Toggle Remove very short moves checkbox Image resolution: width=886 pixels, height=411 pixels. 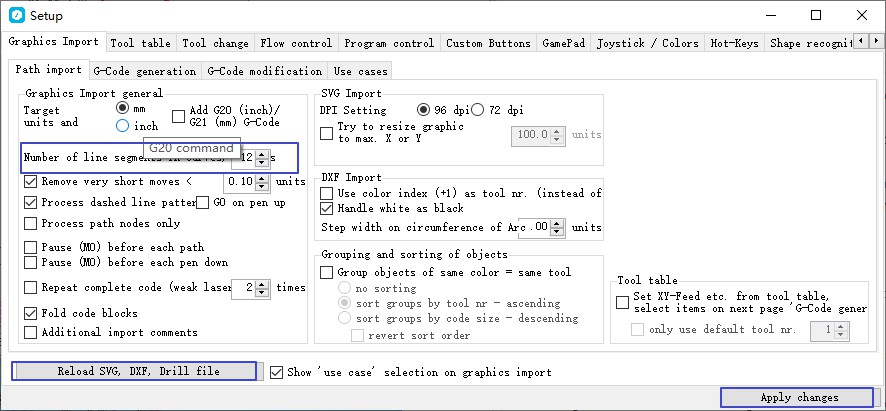tap(31, 182)
